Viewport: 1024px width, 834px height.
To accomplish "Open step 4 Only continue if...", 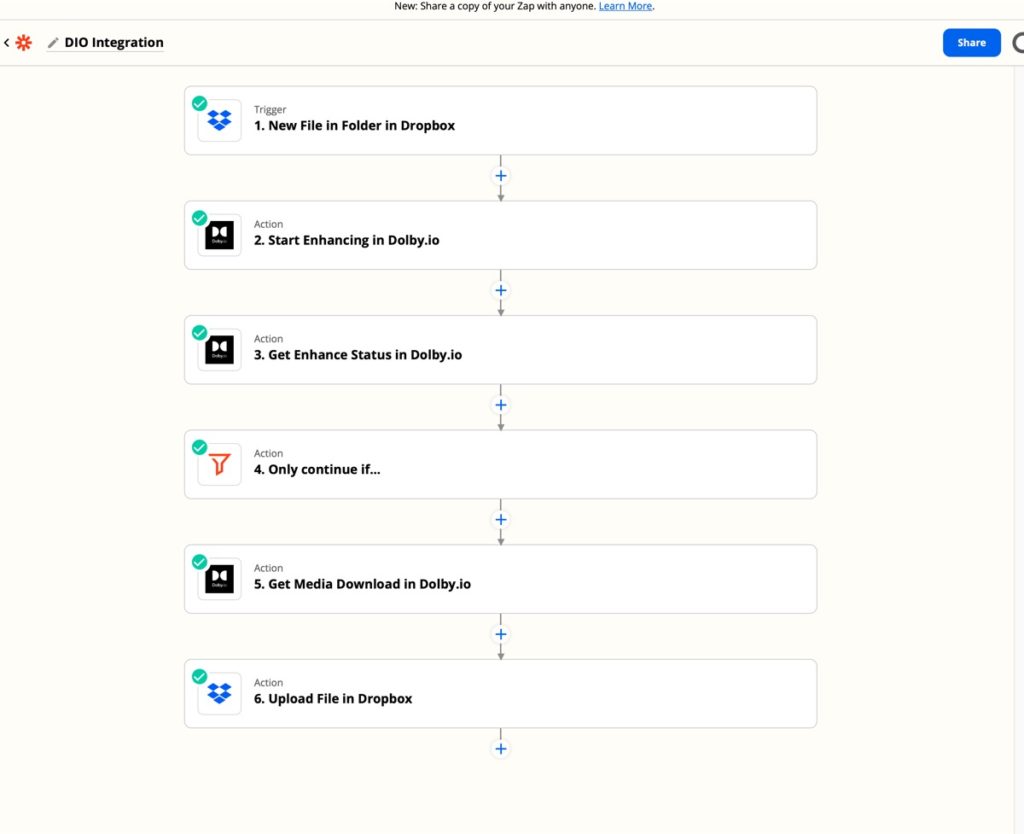I will coord(500,464).
